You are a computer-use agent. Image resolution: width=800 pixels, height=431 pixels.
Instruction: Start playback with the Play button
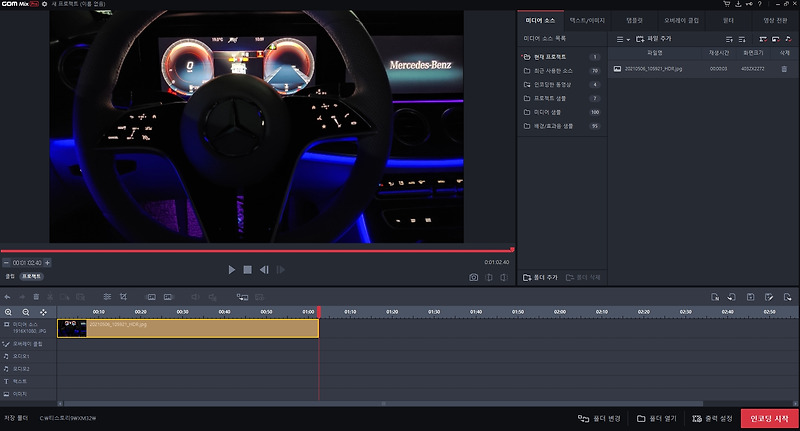pos(232,270)
